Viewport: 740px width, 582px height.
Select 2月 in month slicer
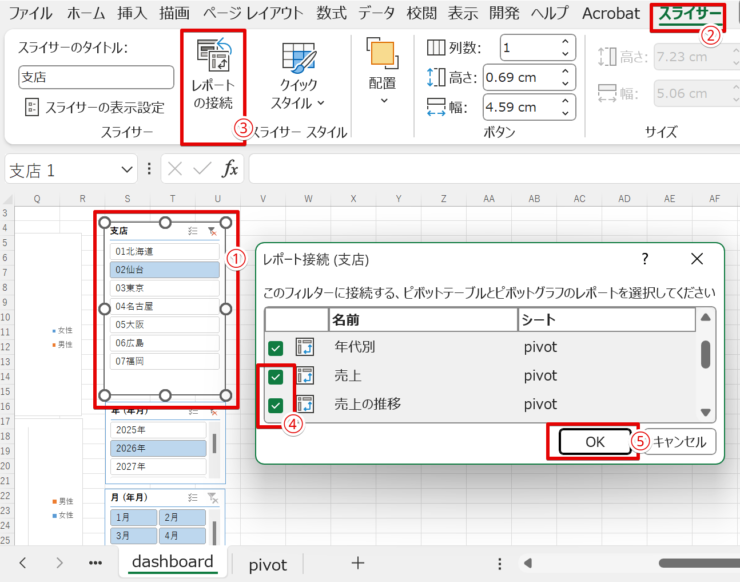point(182,517)
